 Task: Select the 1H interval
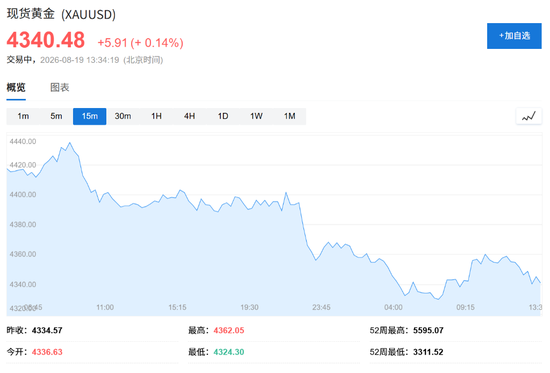pyautogui.click(x=156, y=116)
